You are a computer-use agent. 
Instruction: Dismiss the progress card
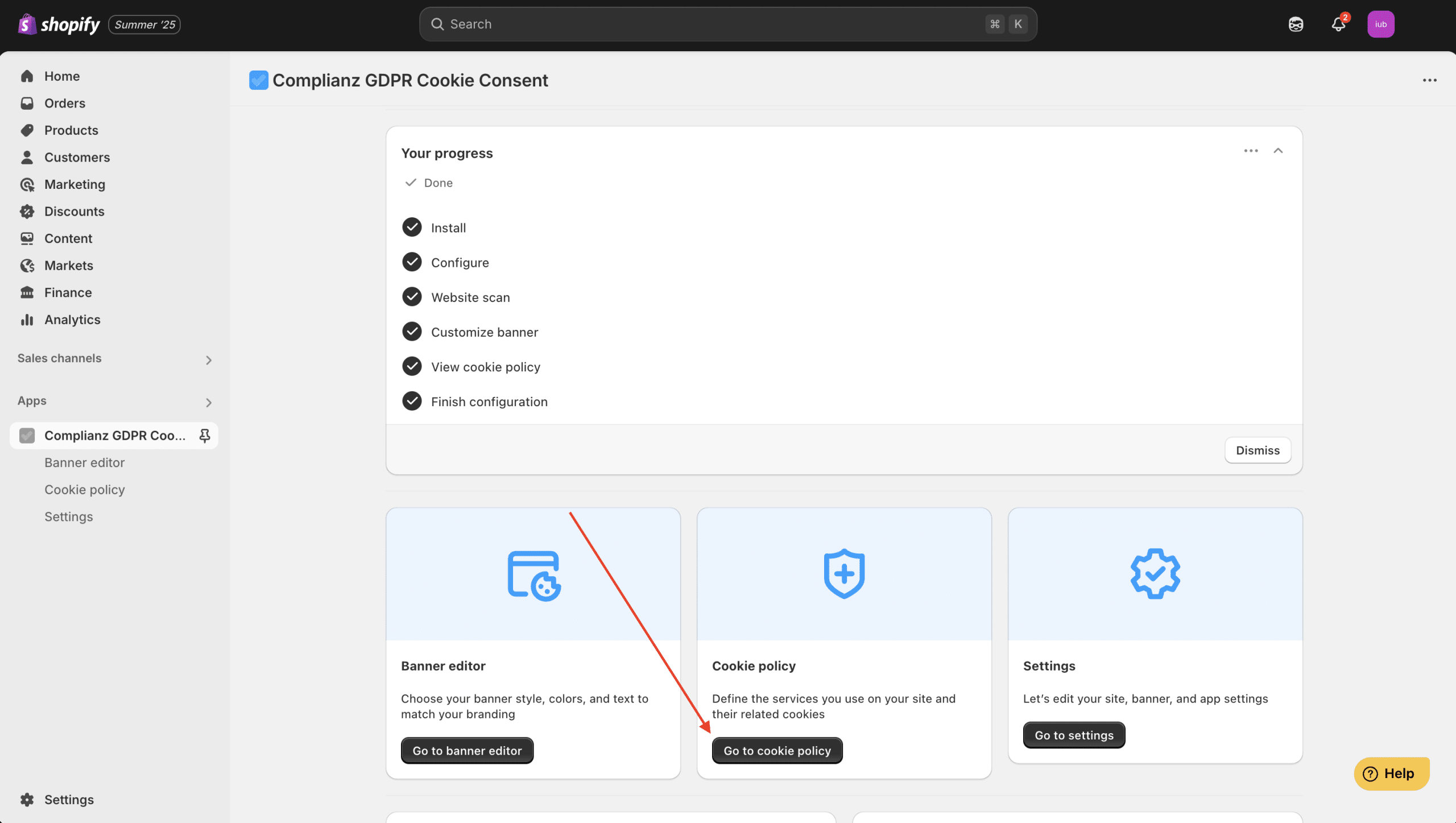[1258, 450]
